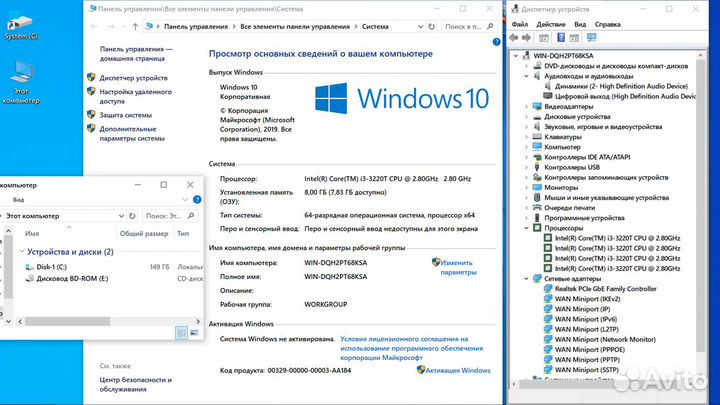Screen dimensions: 720x405
Task: Open Файл menu in Device Manager
Action: point(519,24)
